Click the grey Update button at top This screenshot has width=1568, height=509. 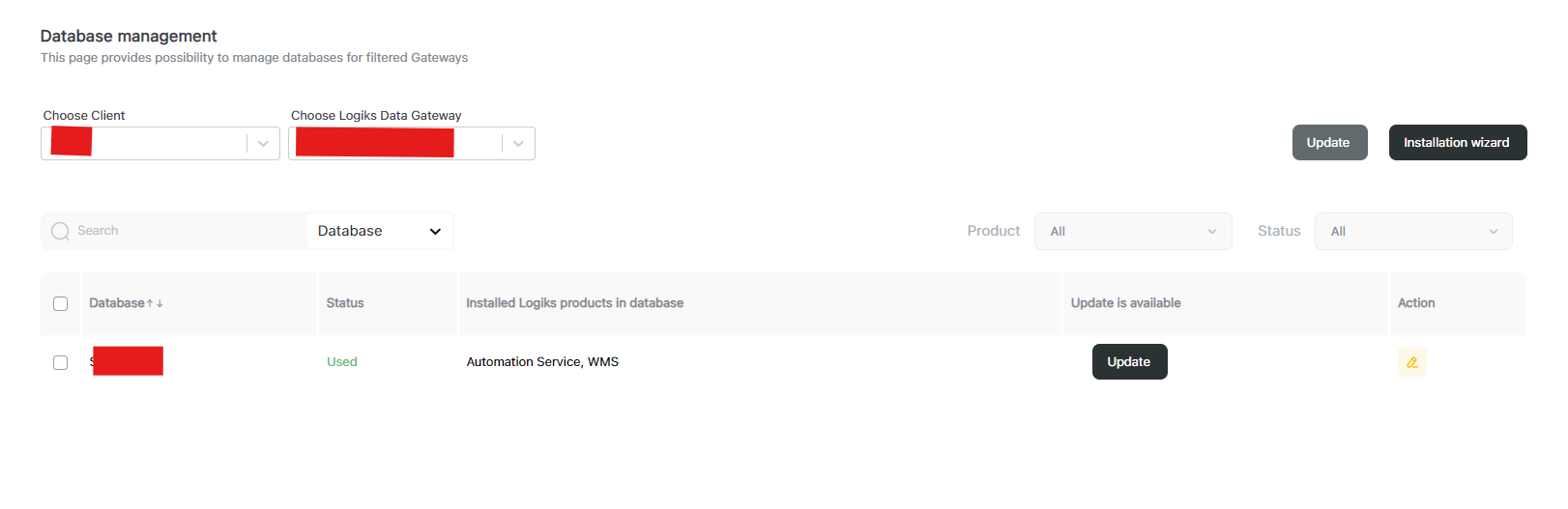[x=1329, y=143]
